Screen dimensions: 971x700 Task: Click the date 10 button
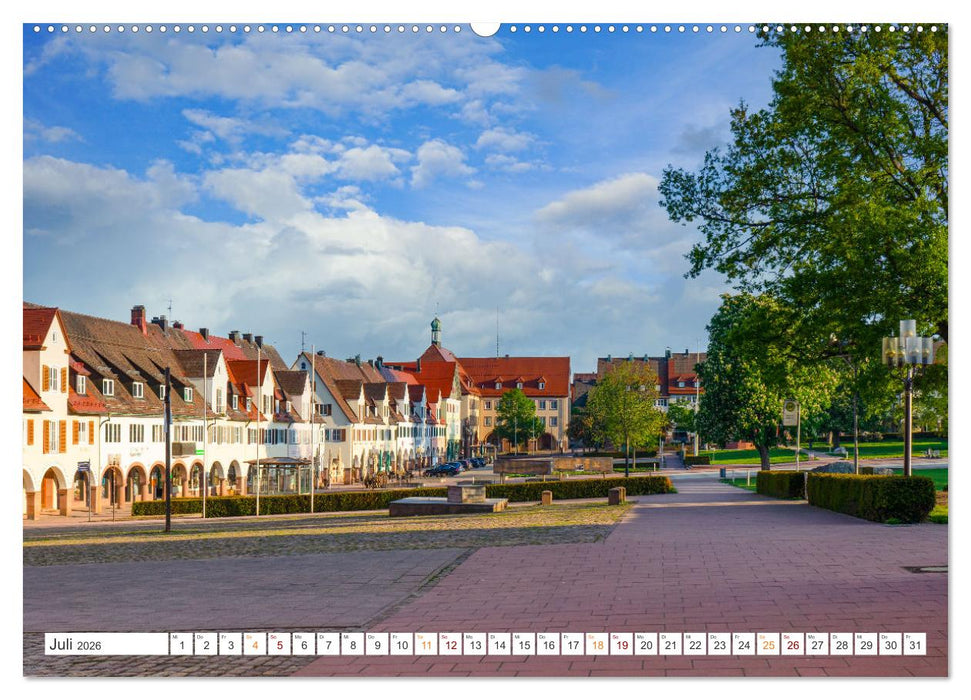404,646
